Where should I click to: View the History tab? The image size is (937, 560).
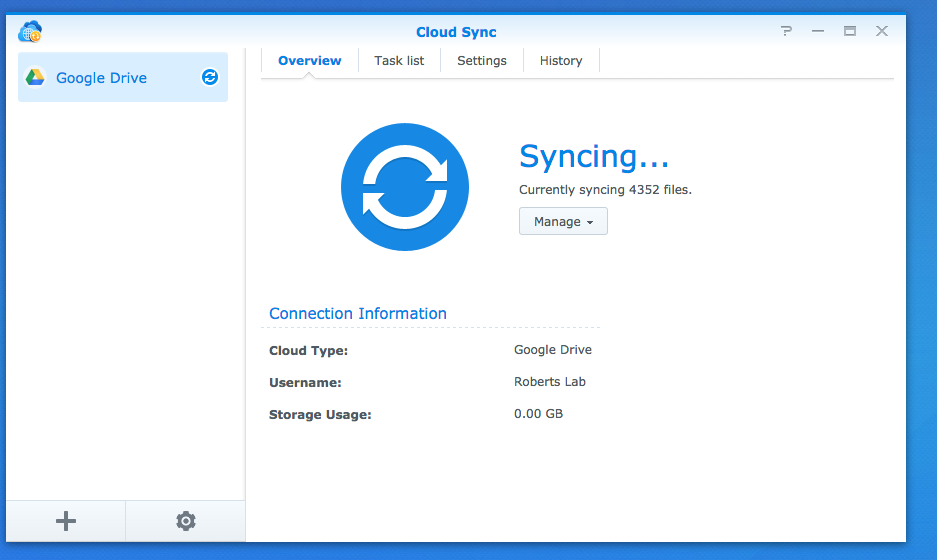[x=561, y=61]
